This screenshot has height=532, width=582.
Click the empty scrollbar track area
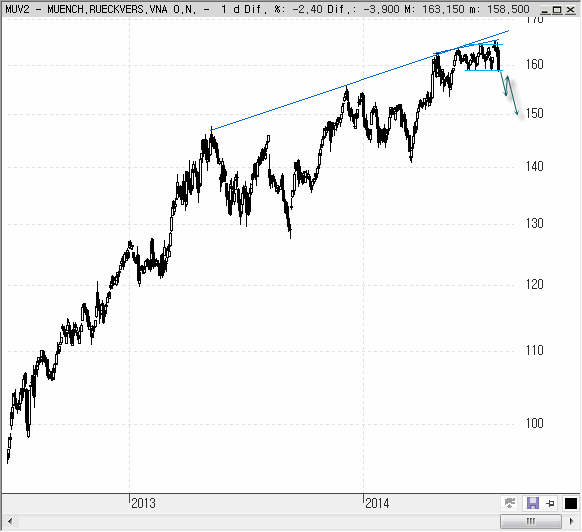coord(258,522)
